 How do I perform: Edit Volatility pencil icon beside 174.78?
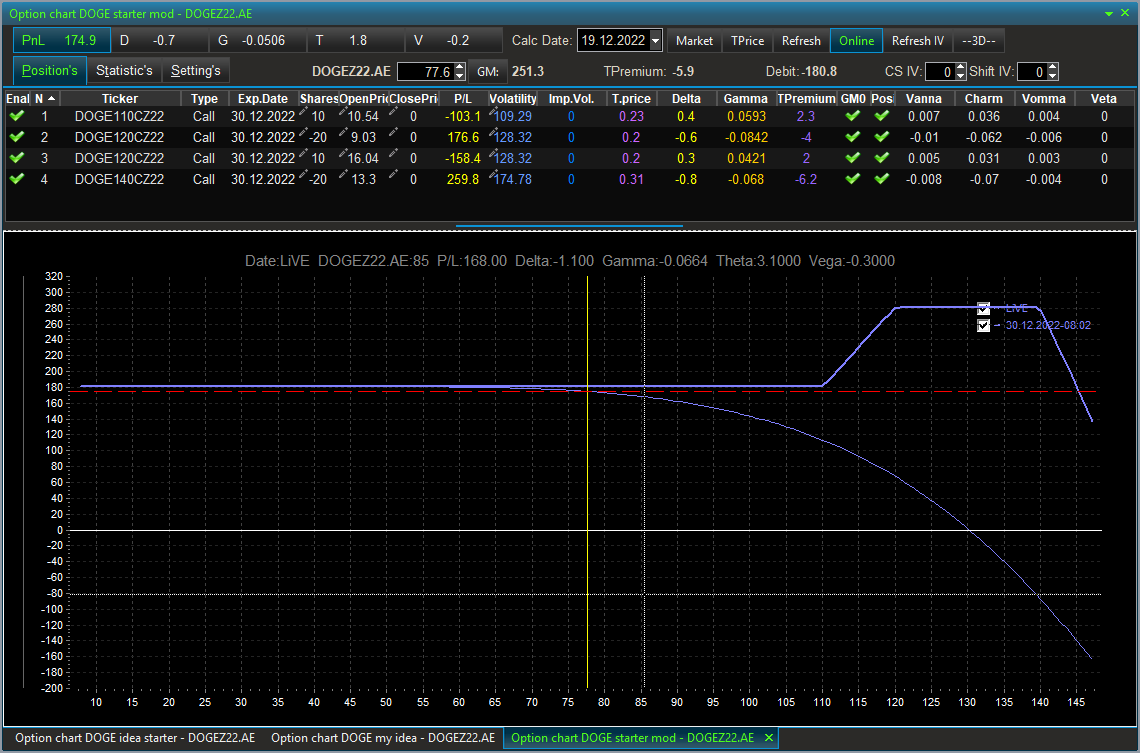click(494, 174)
